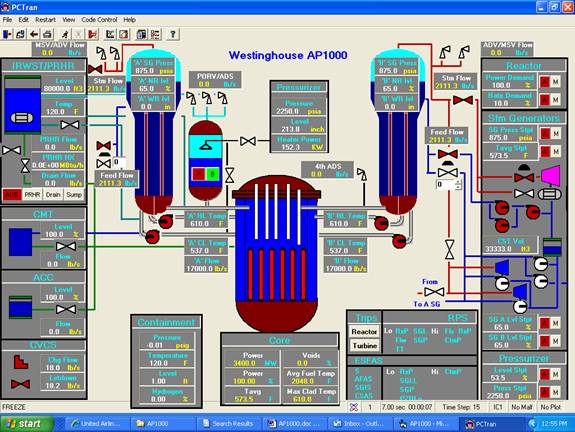The image size is (575, 432).
Task: Set Pressurizer Pres Stpt to Auto
Action: [545, 392]
